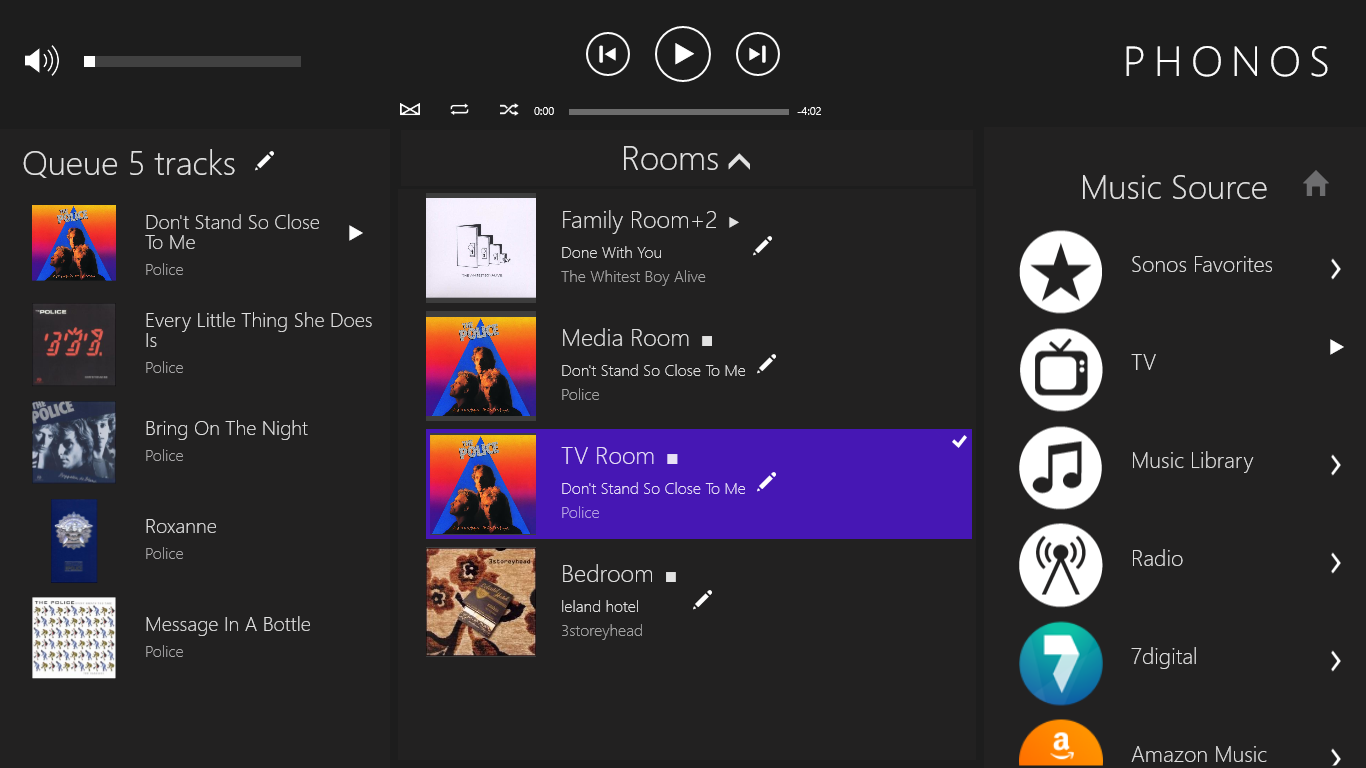Go to Music Source home

click(1316, 184)
